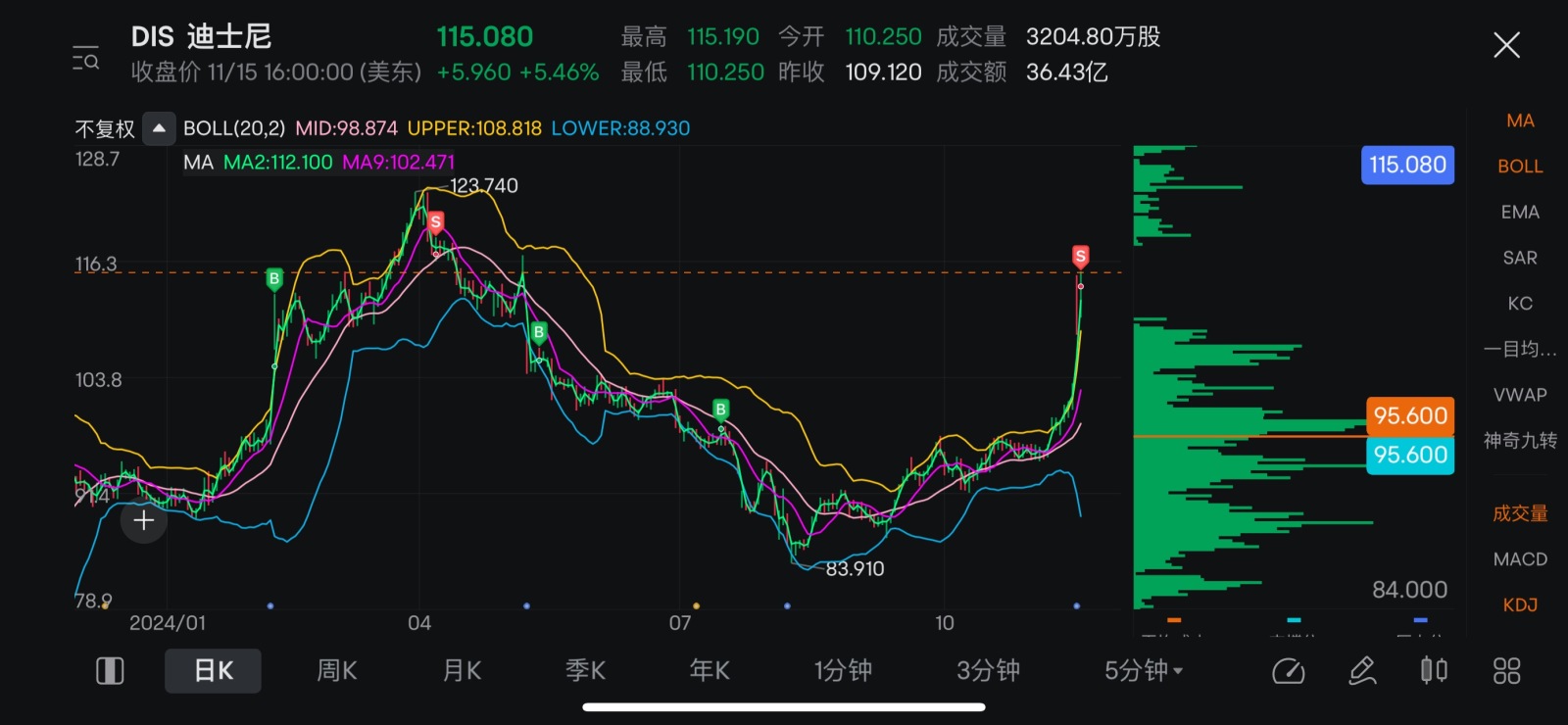Image resolution: width=1568 pixels, height=725 pixels.
Task: Tap the MA9:102.471 legend value
Action: (x=398, y=163)
